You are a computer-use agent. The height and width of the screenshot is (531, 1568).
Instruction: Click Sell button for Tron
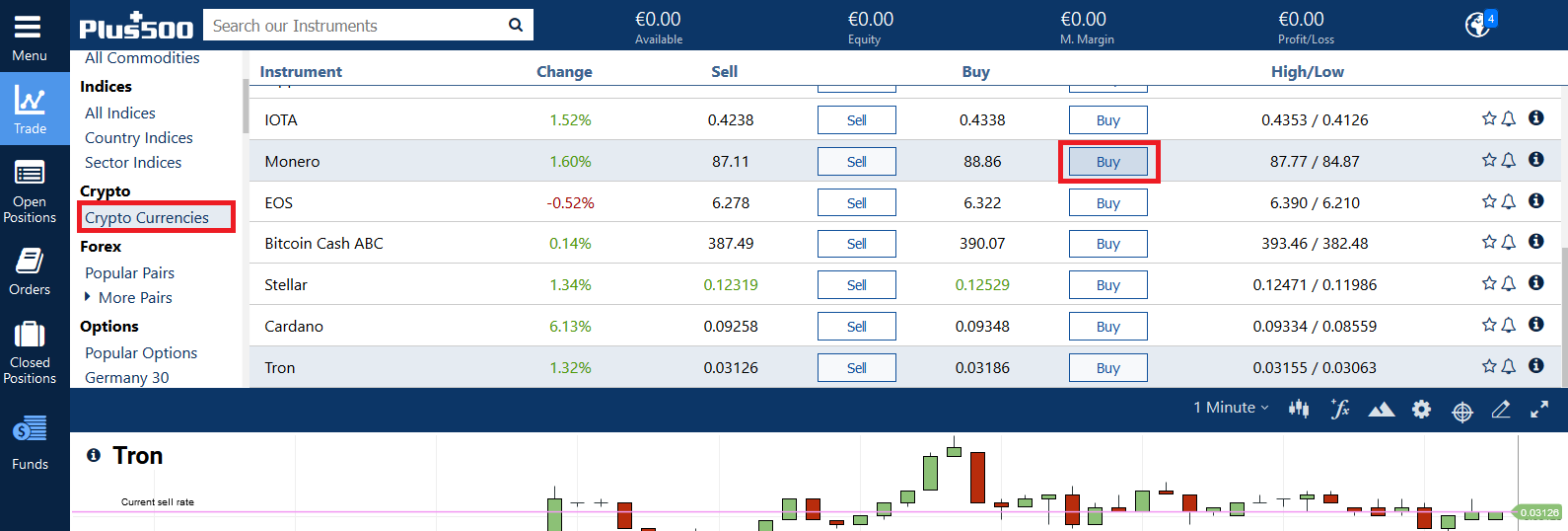(x=857, y=368)
